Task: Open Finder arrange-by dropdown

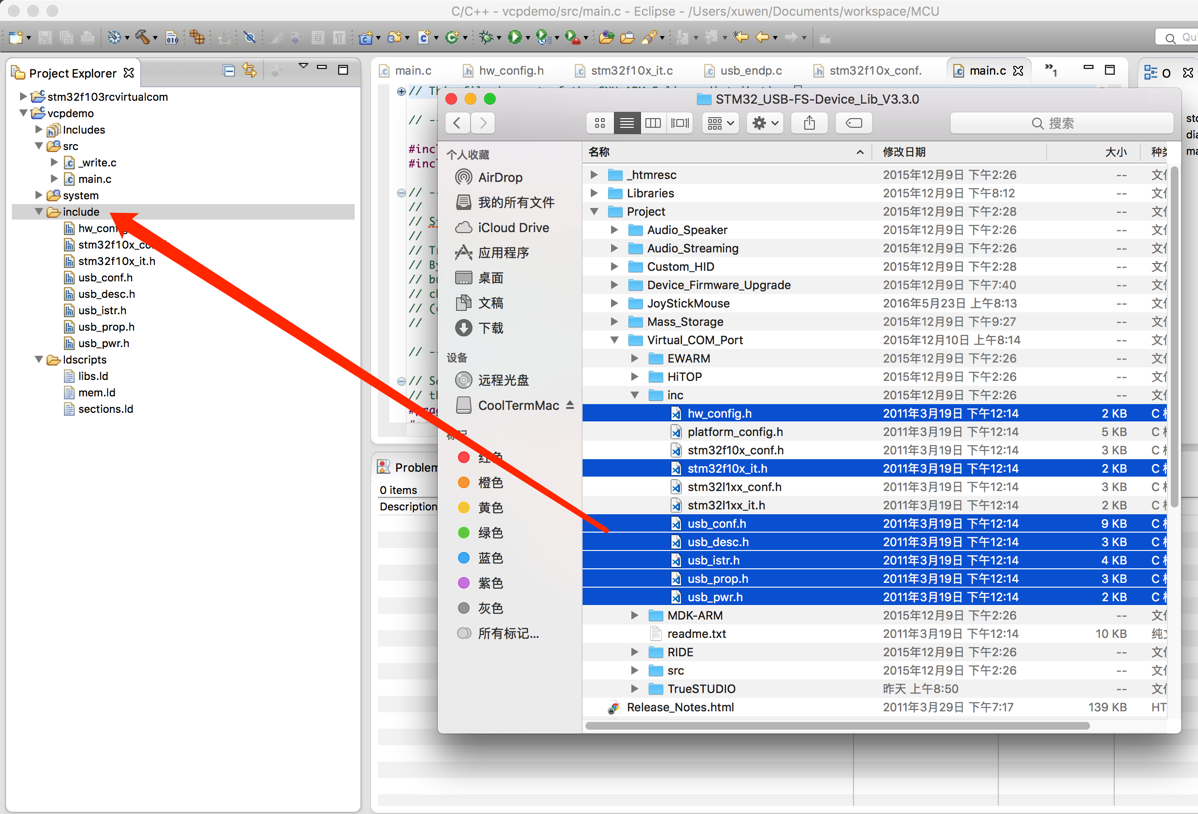Action: [x=720, y=123]
